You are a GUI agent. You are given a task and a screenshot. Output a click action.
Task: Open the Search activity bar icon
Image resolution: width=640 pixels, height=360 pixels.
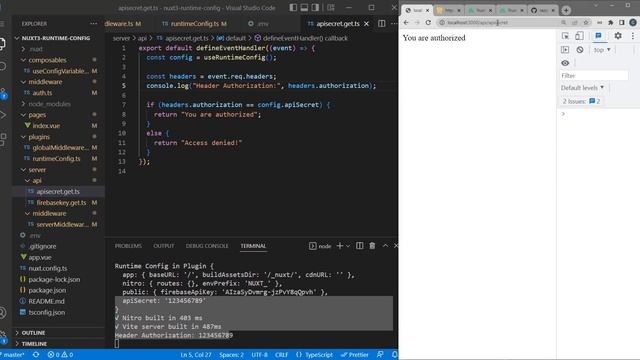(3, 66)
